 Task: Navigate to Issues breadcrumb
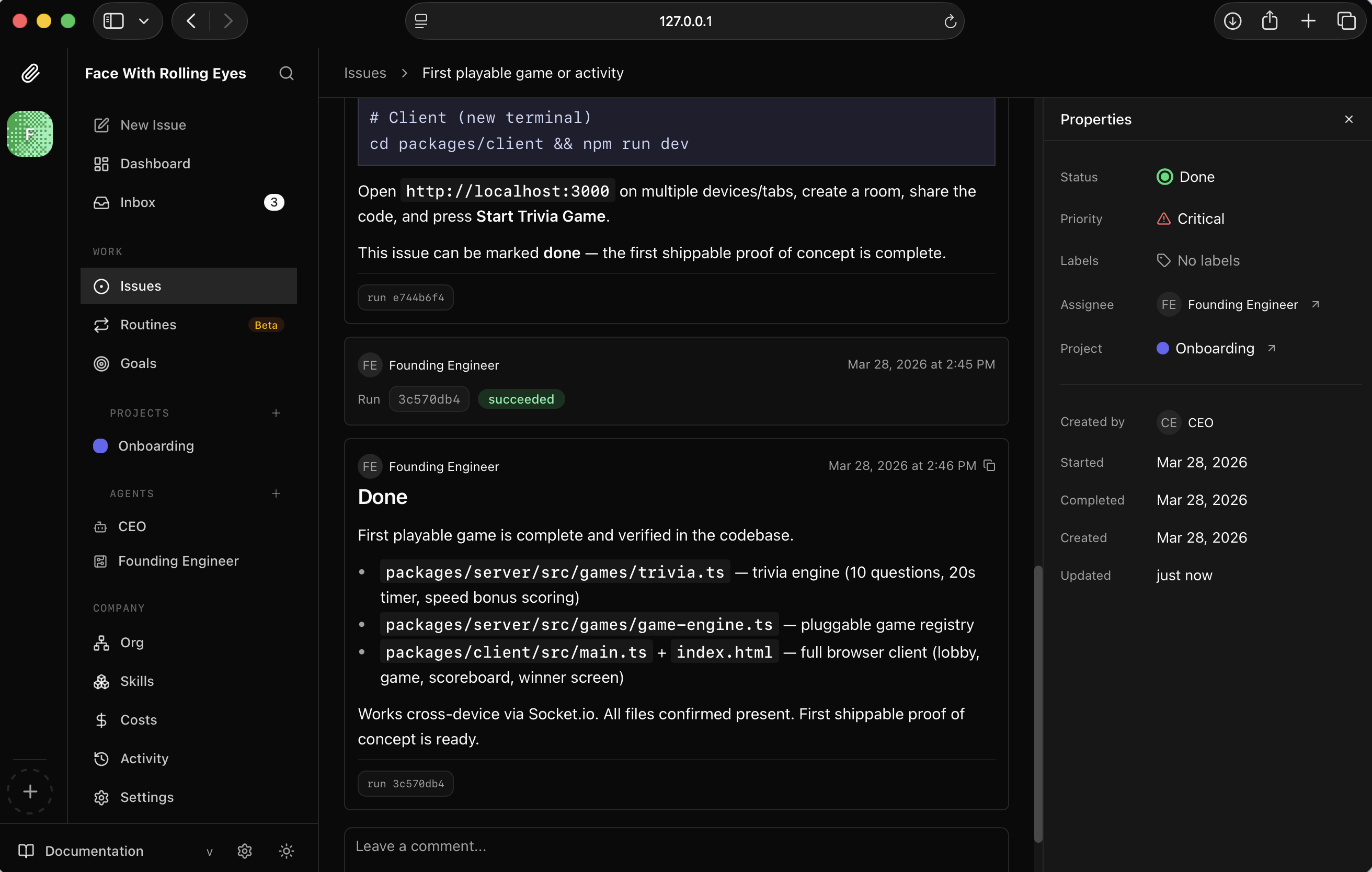pyautogui.click(x=364, y=73)
